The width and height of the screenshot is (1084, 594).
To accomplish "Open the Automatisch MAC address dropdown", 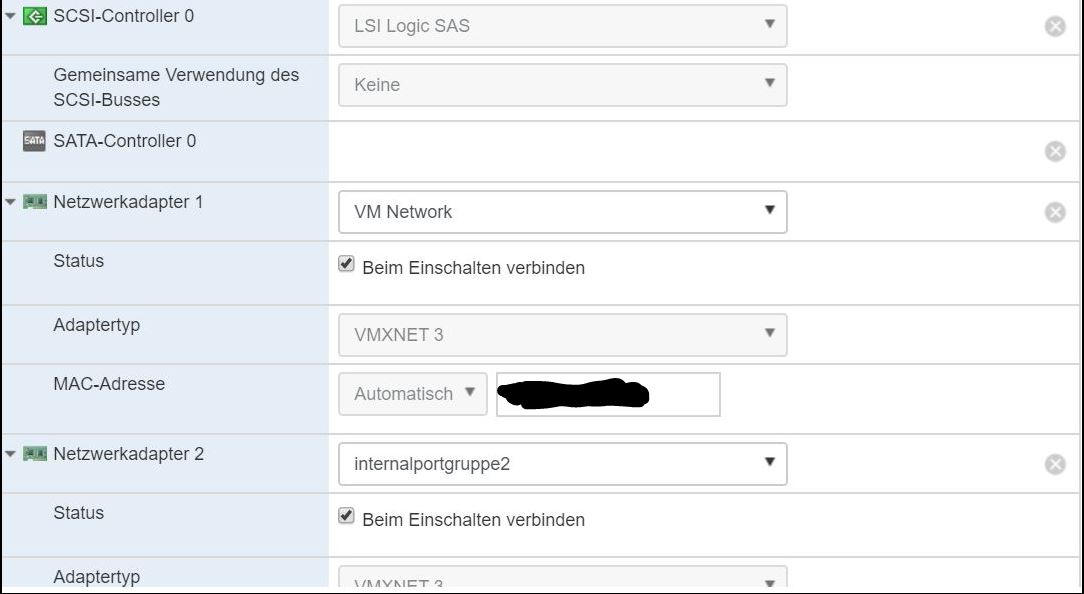I will click(x=413, y=394).
